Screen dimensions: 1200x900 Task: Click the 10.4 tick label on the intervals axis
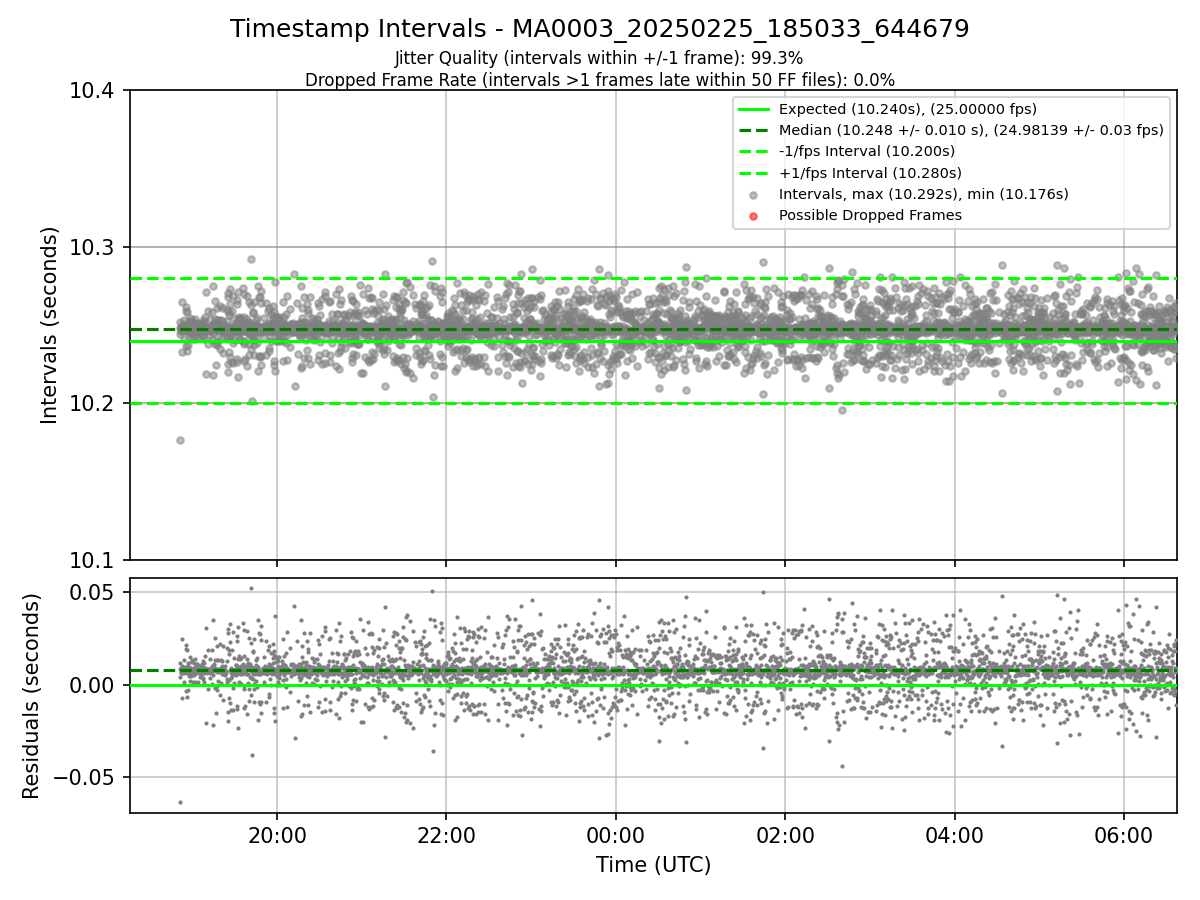coord(94,91)
